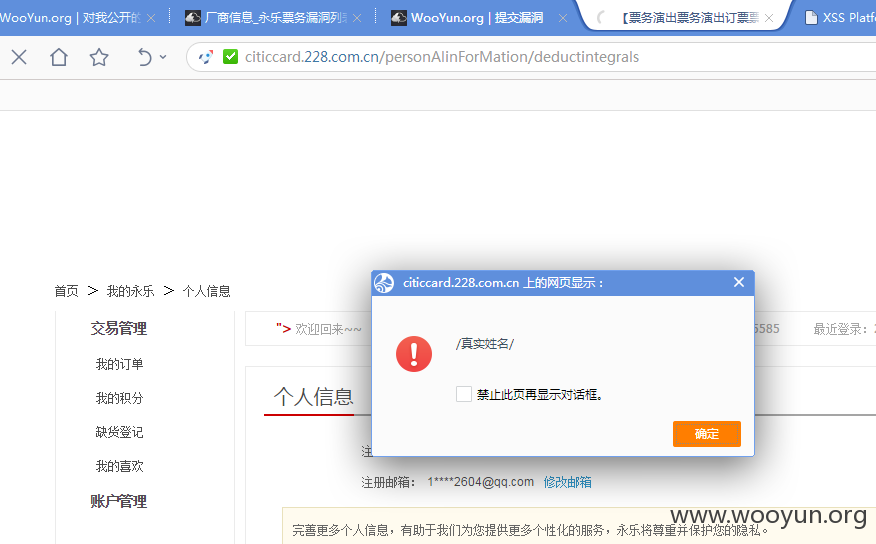Click the 最近登录 label text
876x544 pixels.
[841, 330]
